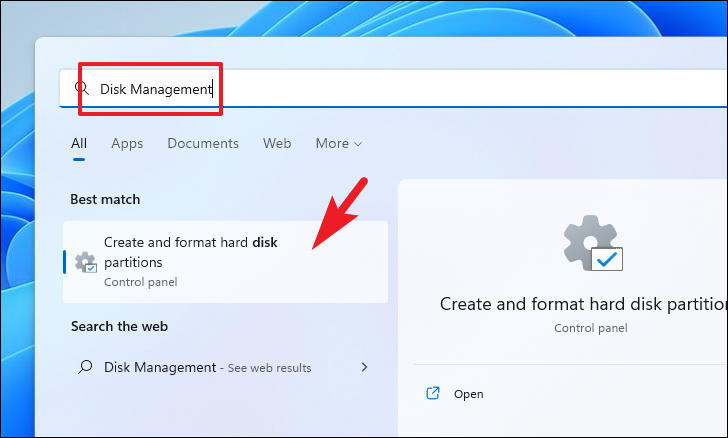Click the Best match heading
Screen dimensions: 728x438
tap(105, 199)
